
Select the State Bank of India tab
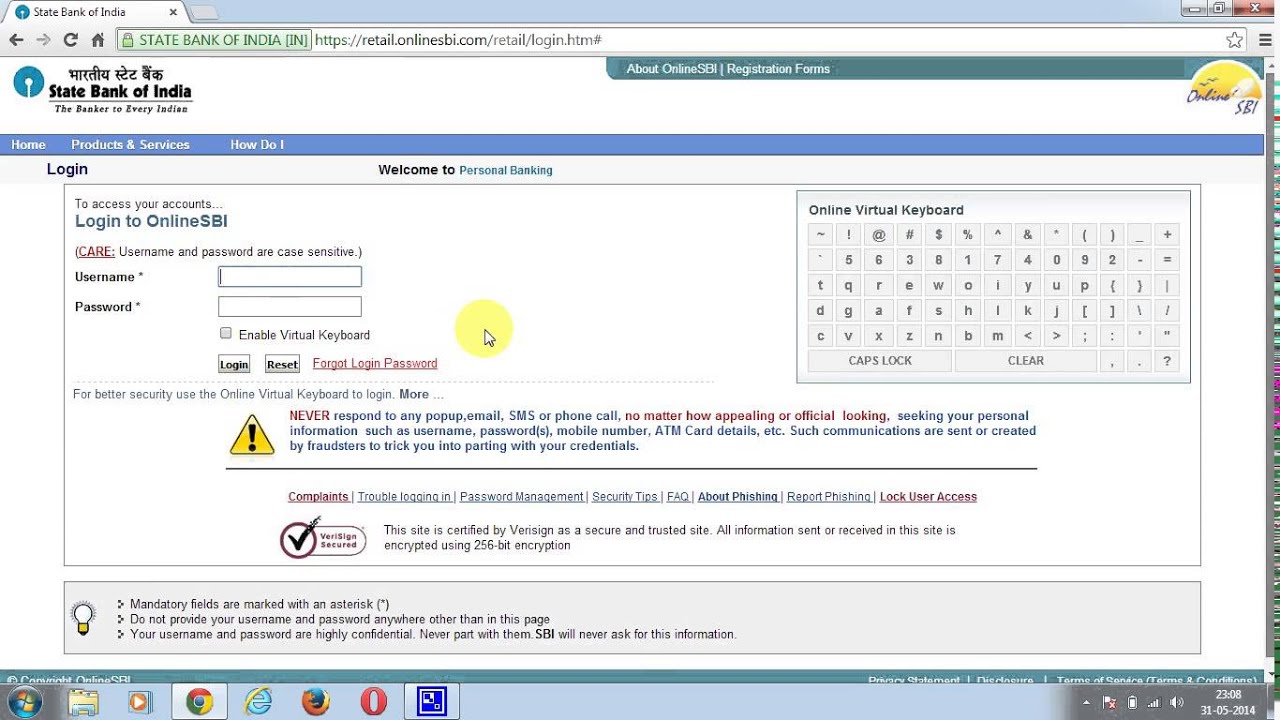(95, 12)
